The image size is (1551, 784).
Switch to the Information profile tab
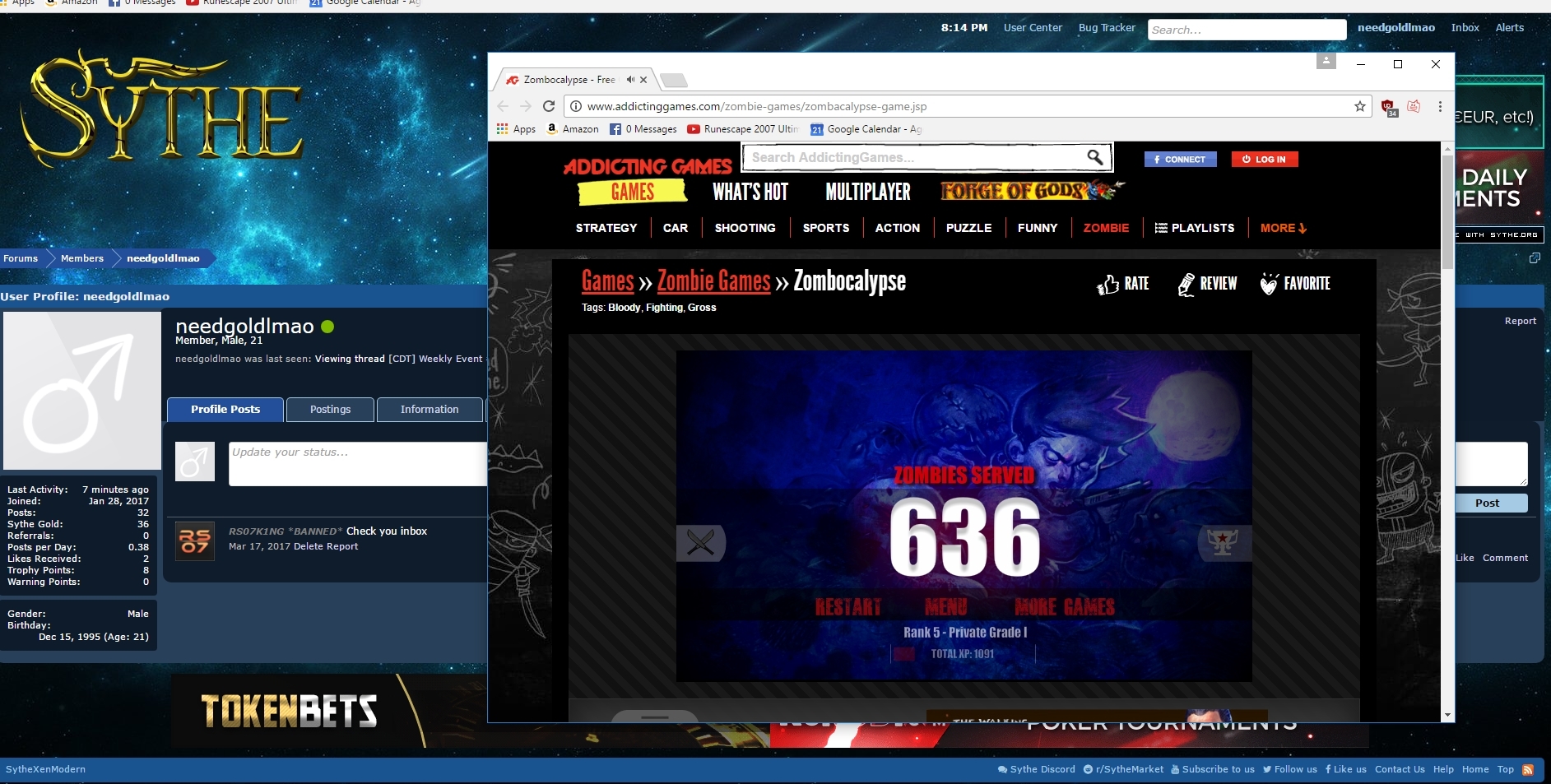(x=430, y=410)
